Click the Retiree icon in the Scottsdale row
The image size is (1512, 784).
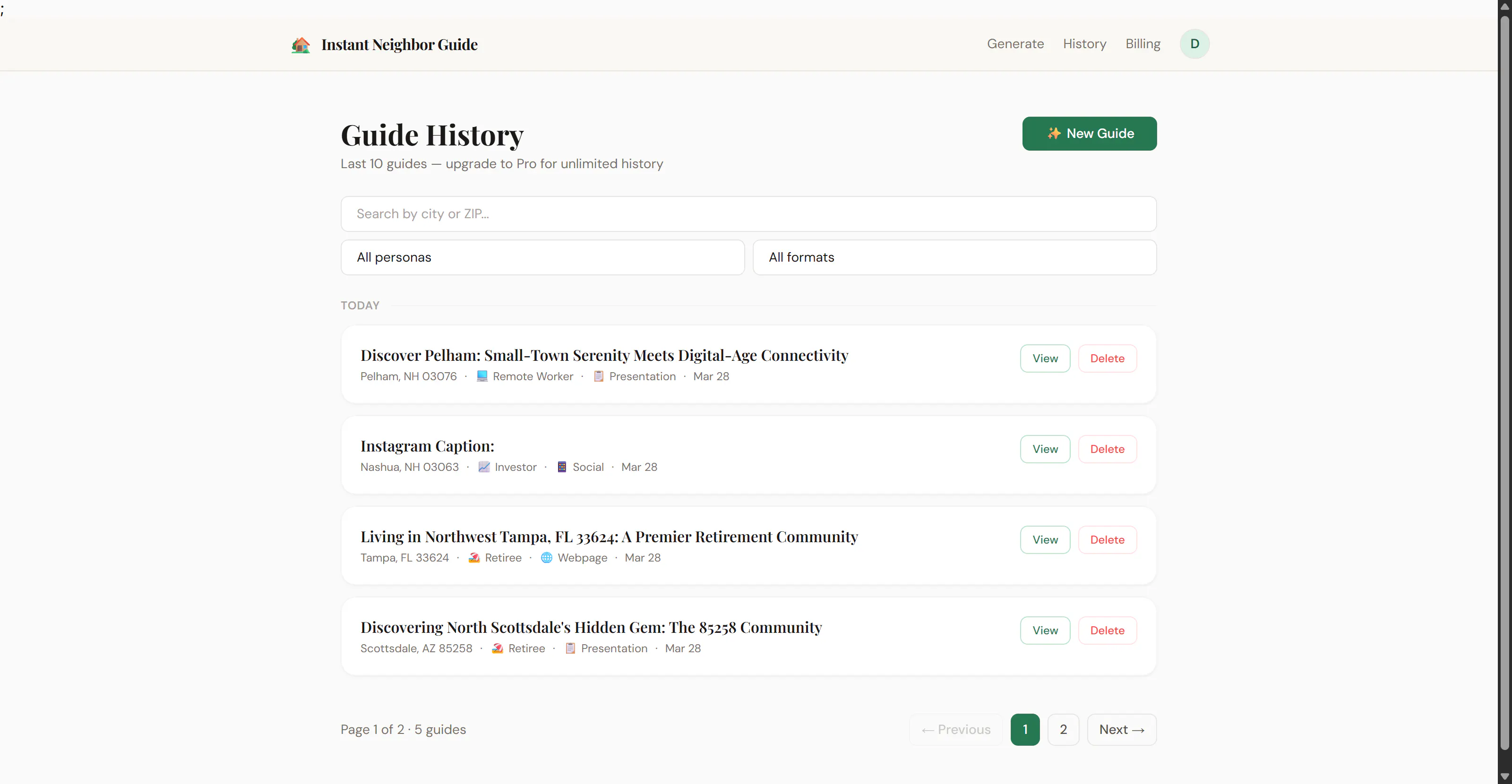497,648
